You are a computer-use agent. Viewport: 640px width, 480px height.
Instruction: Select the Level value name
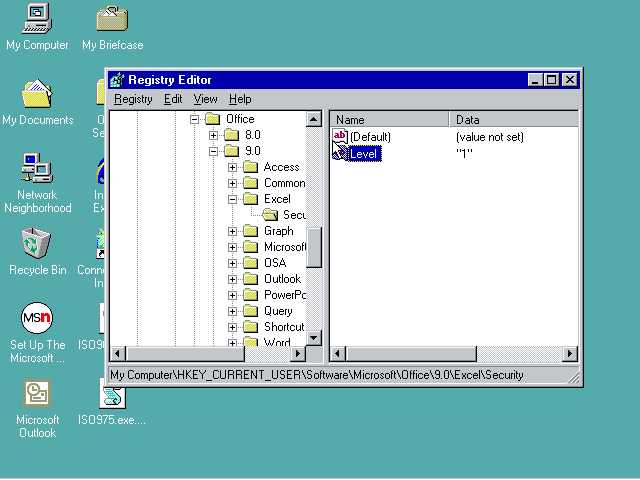click(363, 154)
